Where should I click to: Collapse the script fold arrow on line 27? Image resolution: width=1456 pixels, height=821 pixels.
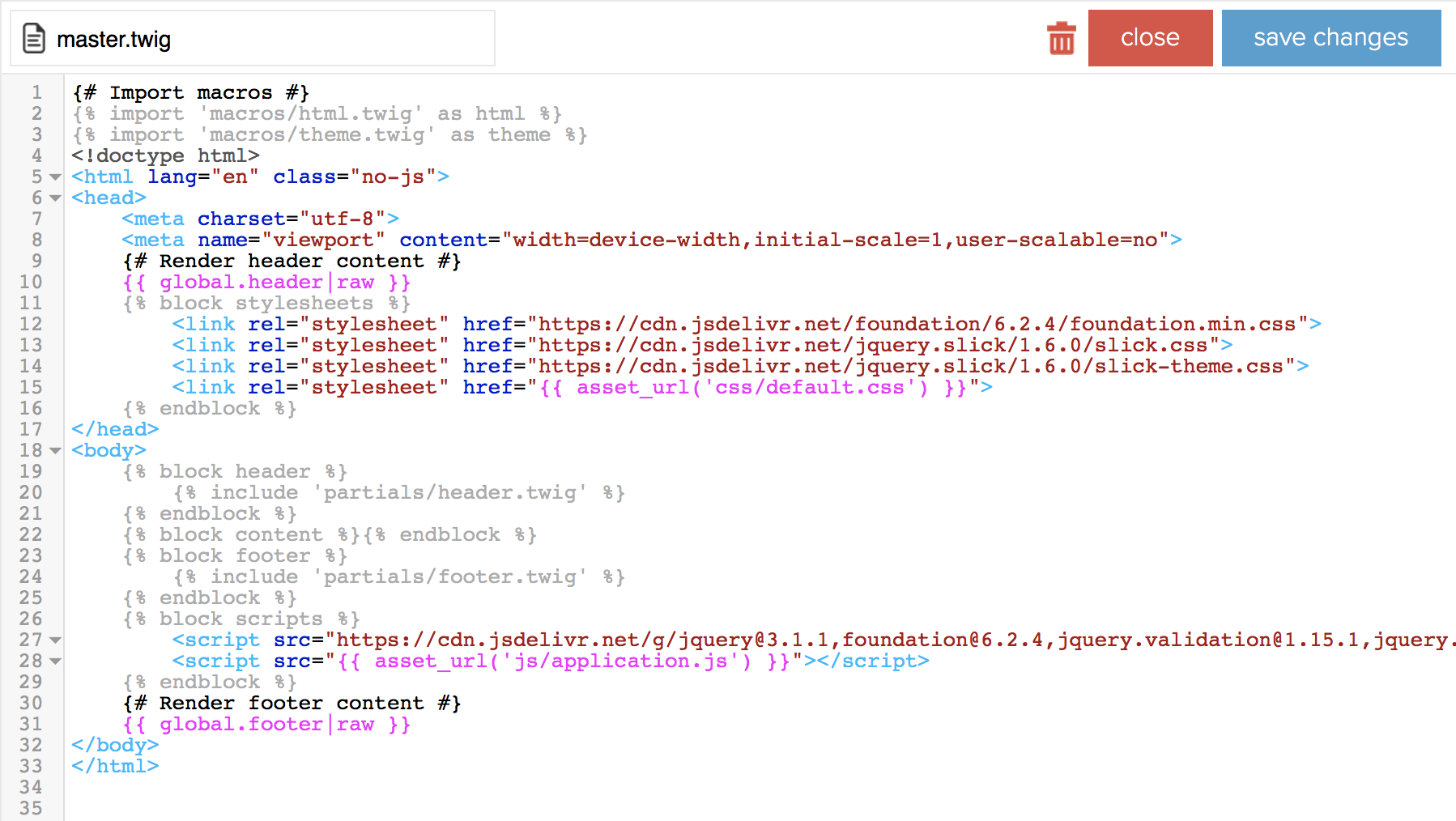[55, 640]
